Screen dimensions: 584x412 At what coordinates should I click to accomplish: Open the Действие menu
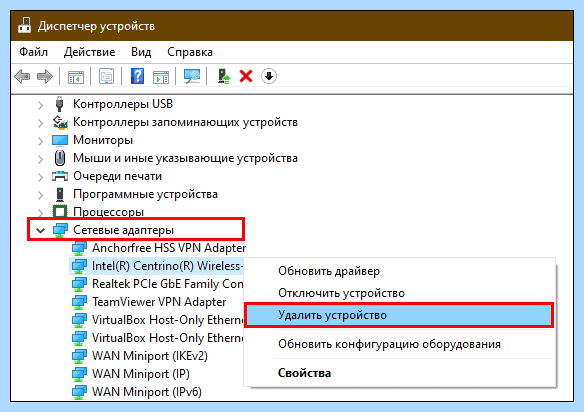(89, 52)
